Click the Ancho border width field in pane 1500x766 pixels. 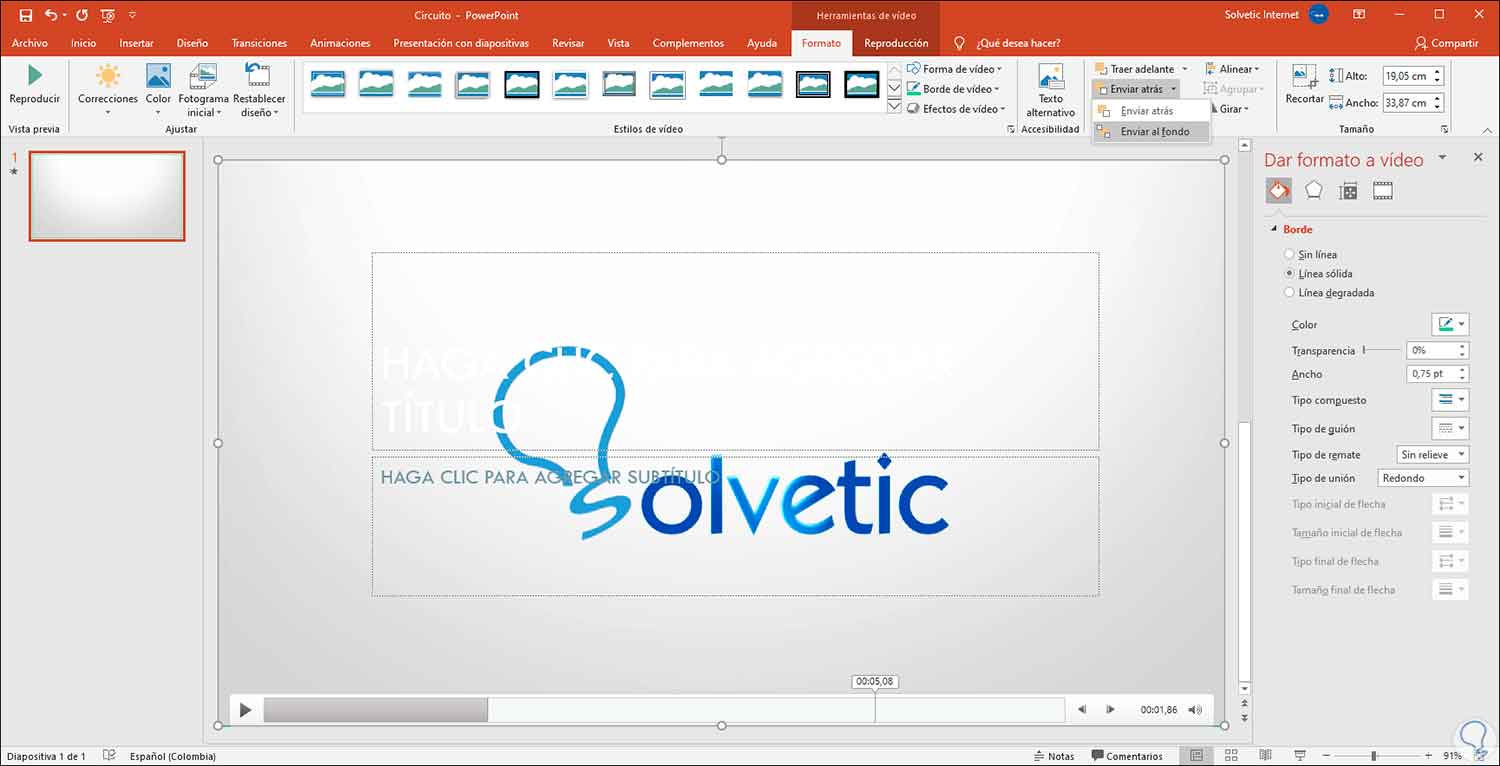point(1437,374)
